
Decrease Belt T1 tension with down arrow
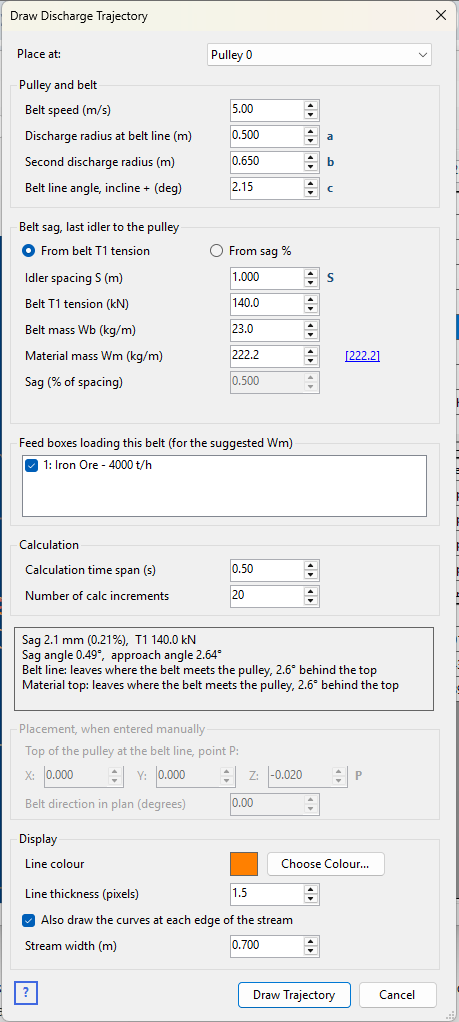311,310
